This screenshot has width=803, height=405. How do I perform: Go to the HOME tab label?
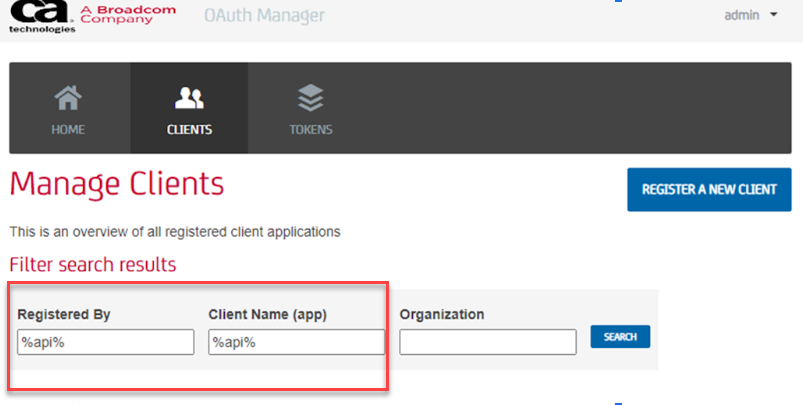click(68, 130)
